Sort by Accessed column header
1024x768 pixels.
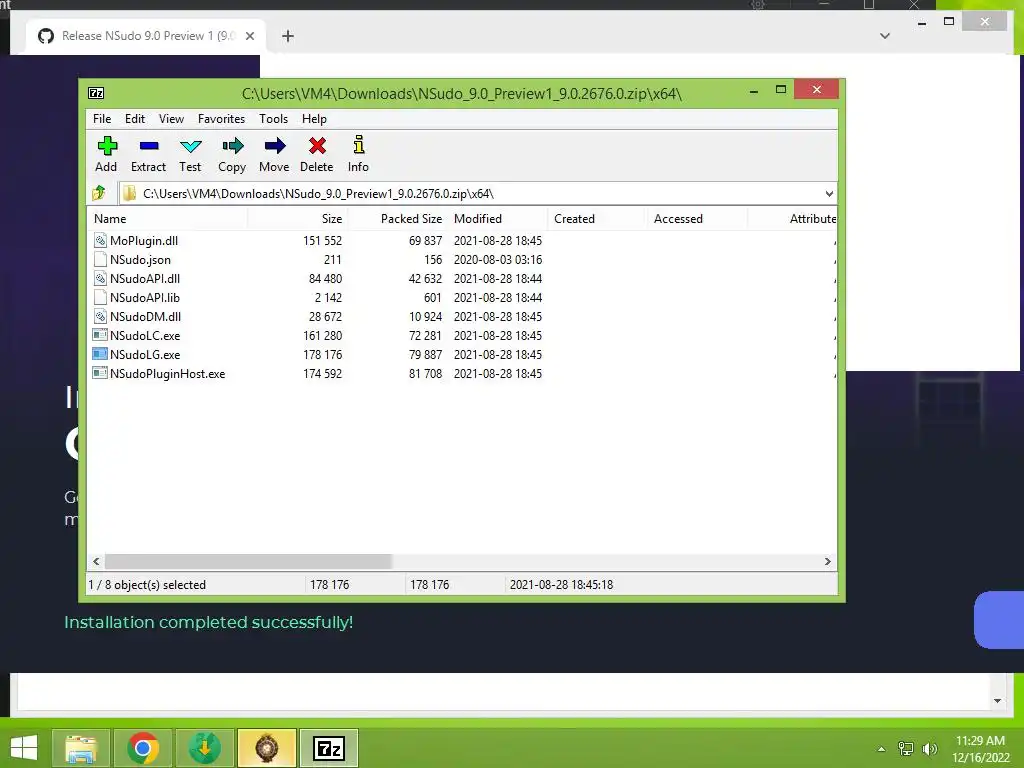(696, 219)
